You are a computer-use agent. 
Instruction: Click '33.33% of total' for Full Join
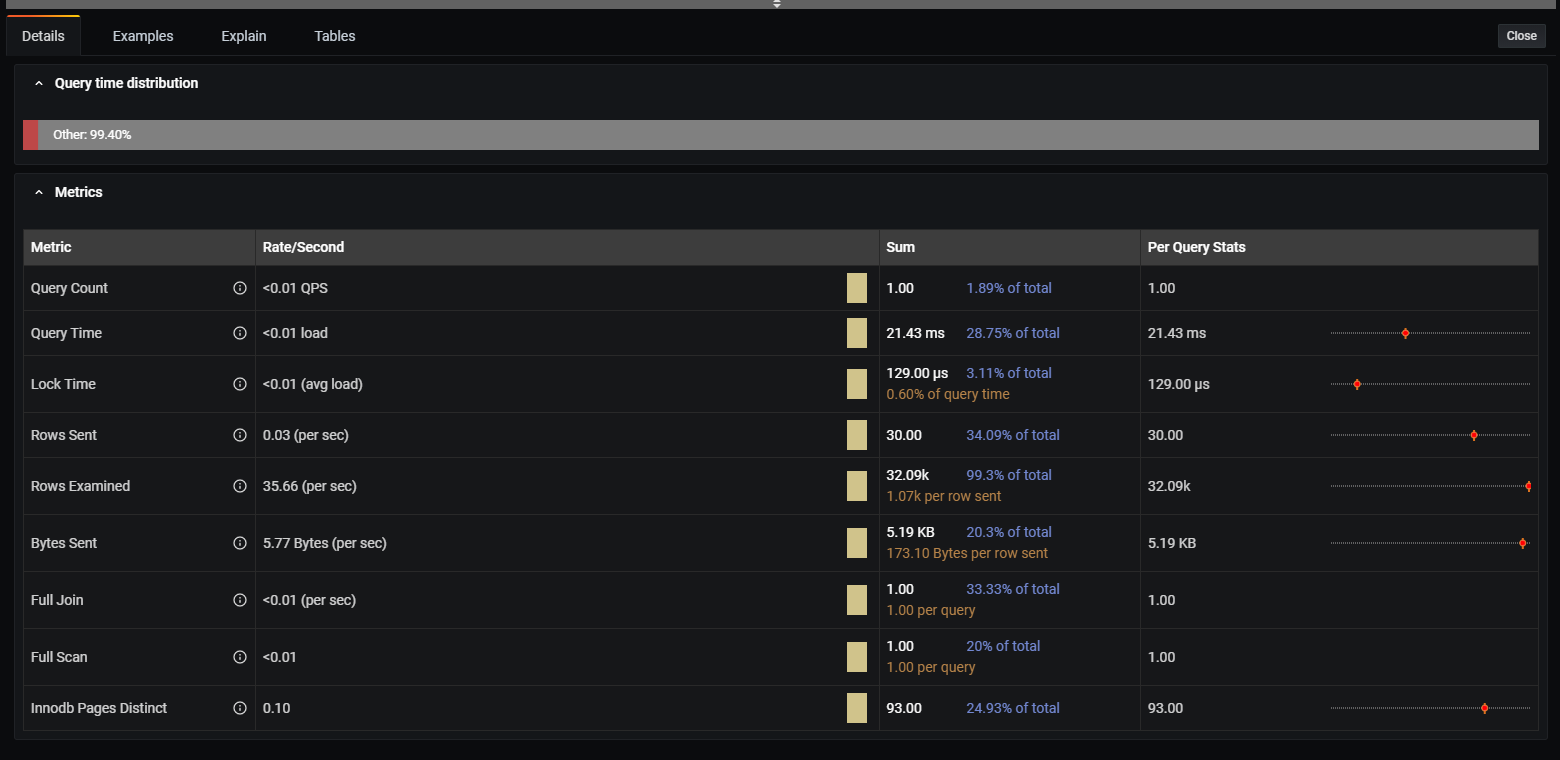point(1013,589)
